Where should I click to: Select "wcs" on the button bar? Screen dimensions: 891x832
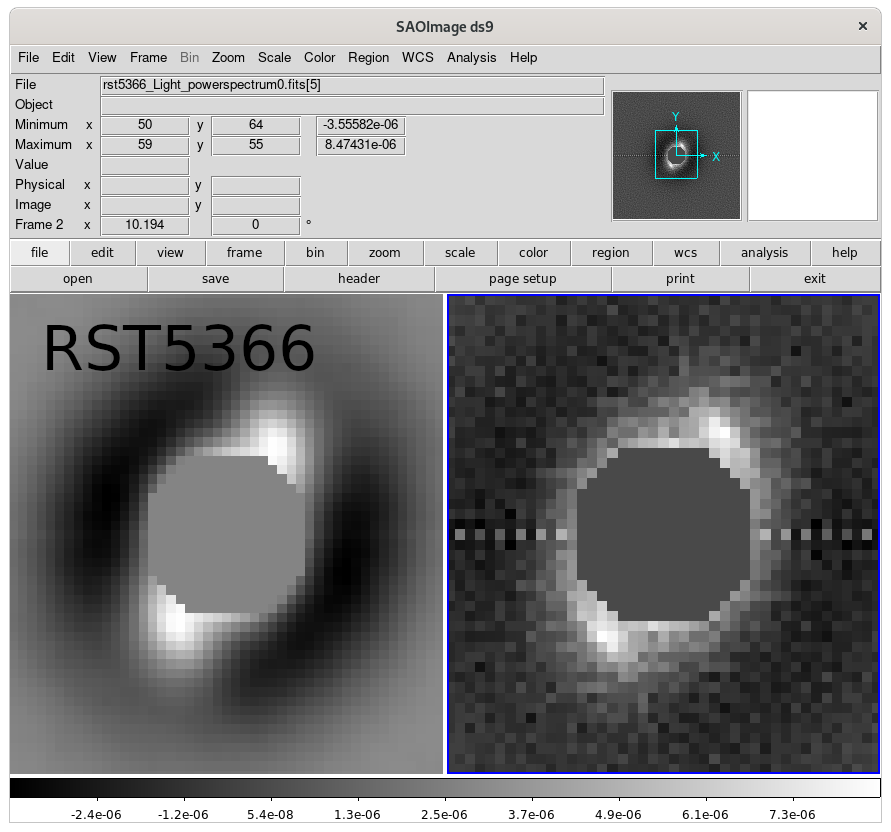(x=686, y=252)
